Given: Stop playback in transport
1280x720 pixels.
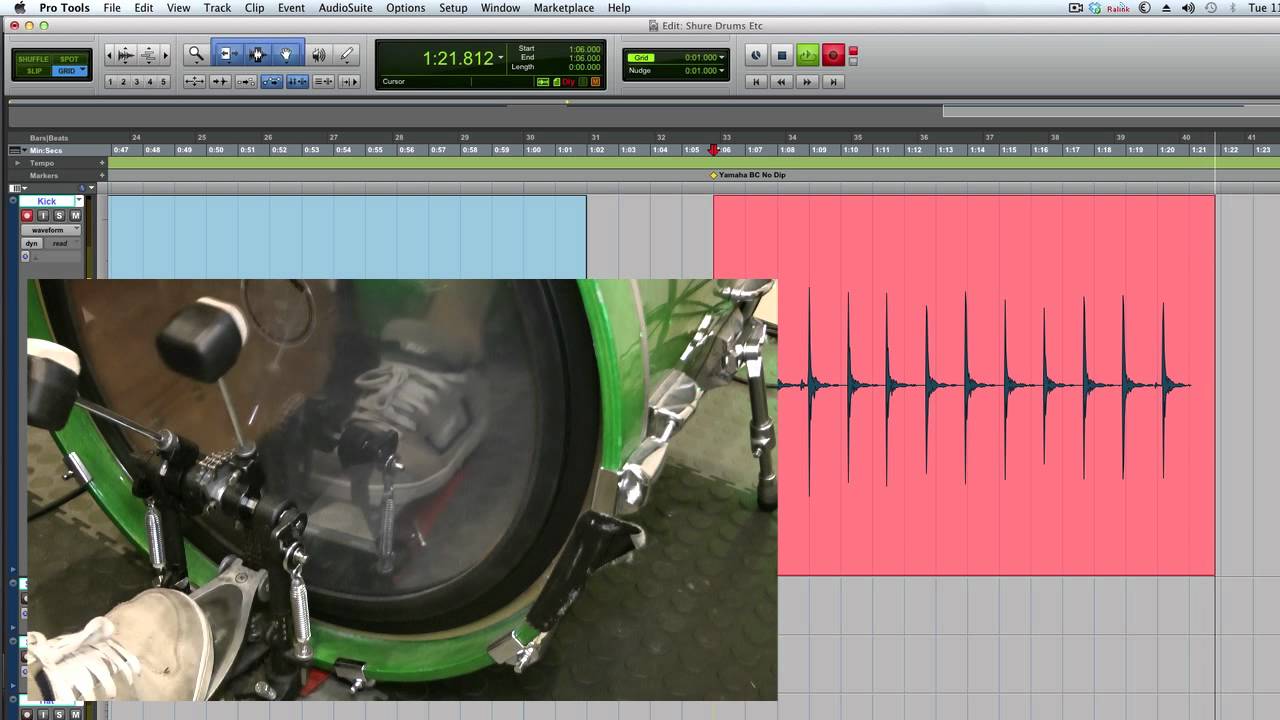Looking at the screenshot, I should [x=782, y=55].
